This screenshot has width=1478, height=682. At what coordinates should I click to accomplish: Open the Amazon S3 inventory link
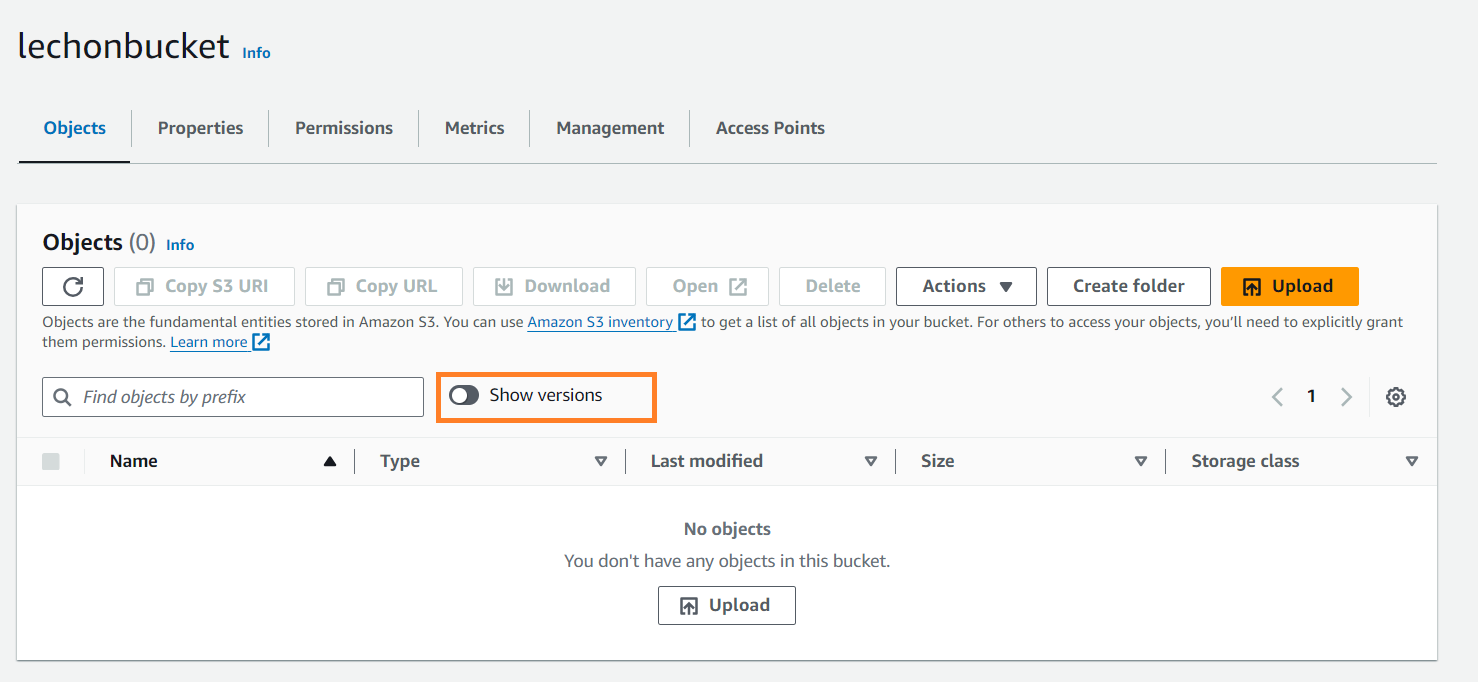click(600, 322)
